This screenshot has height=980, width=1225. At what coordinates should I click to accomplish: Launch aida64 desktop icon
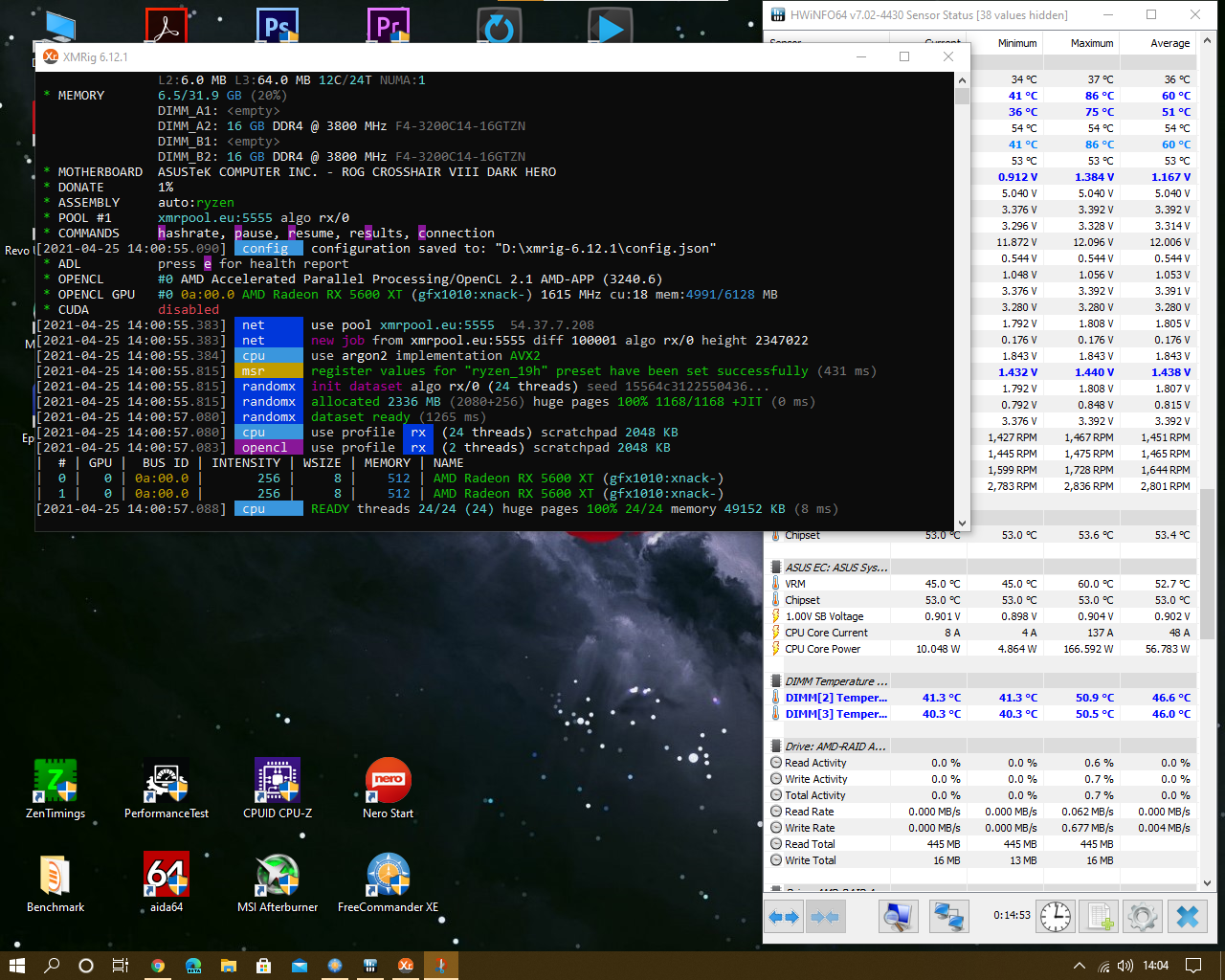167,882
